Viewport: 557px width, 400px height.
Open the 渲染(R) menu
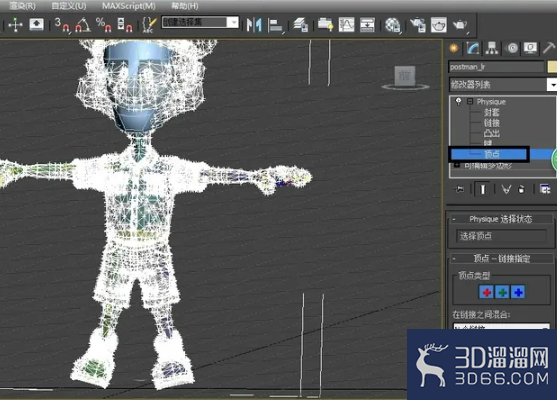22,6
